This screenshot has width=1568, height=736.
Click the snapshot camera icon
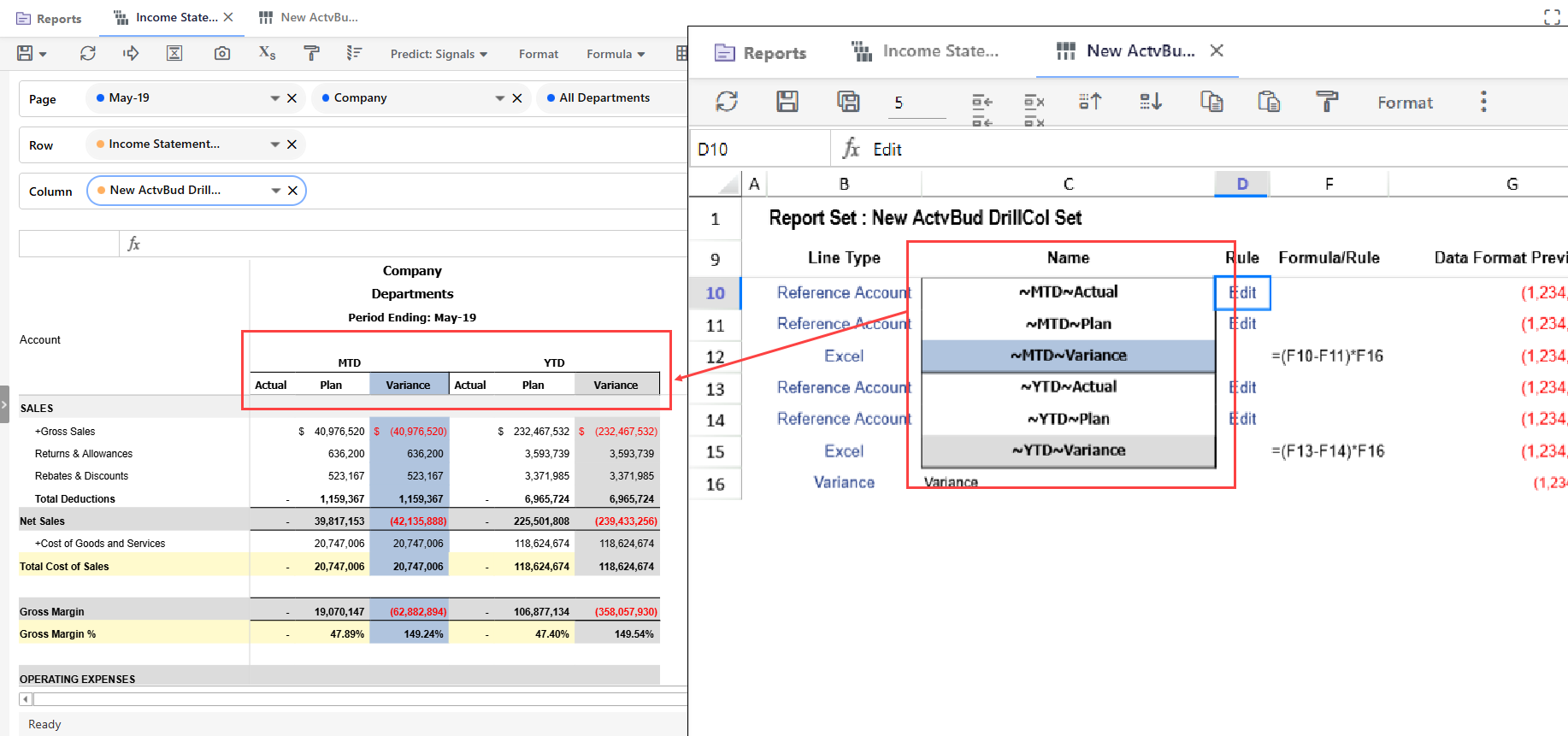[222, 53]
